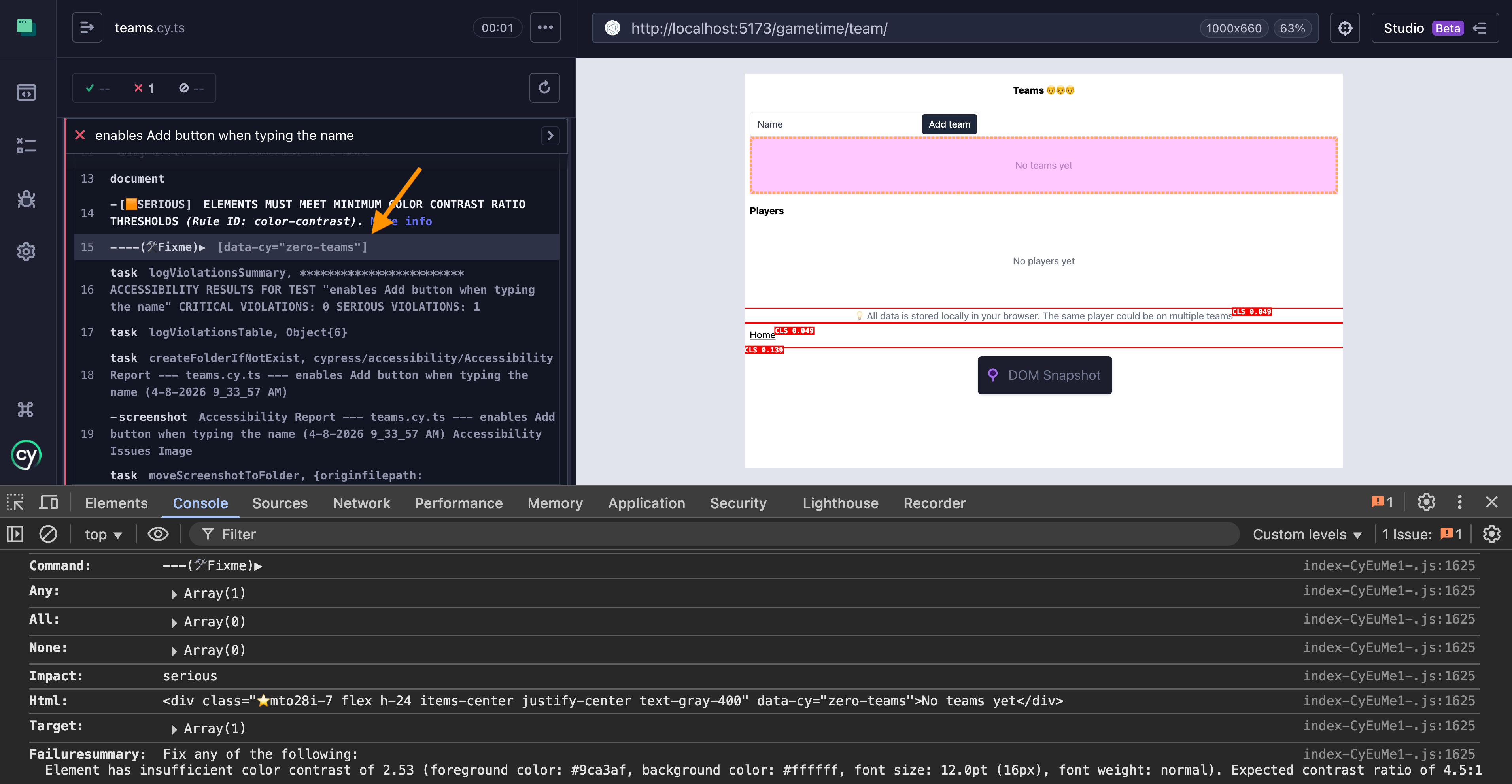
Task: Click the reload tests icon
Action: (x=544, y=87)
